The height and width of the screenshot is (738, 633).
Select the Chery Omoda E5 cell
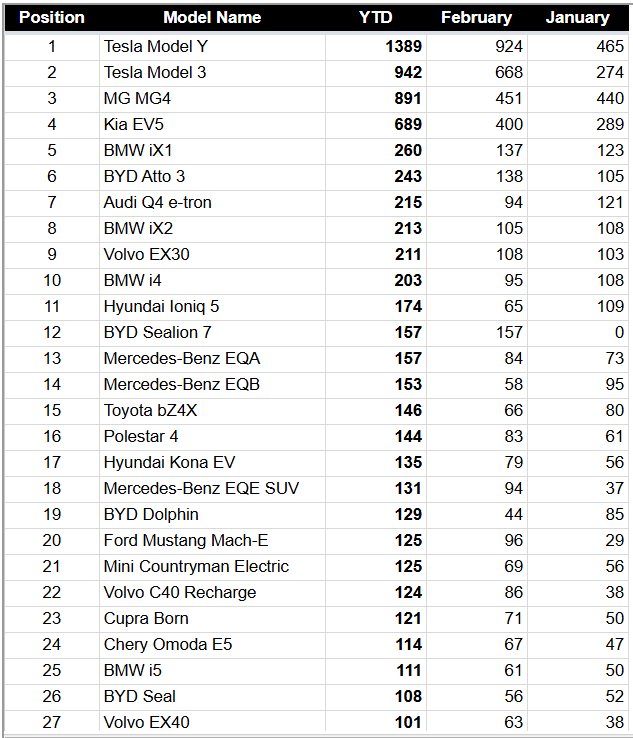coord(168,644)
